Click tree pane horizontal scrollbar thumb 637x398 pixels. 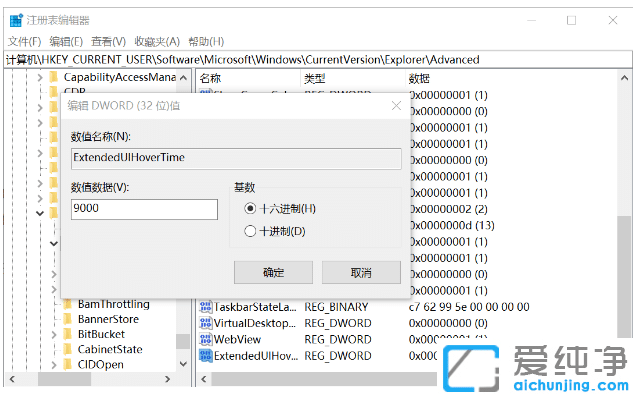64,379
